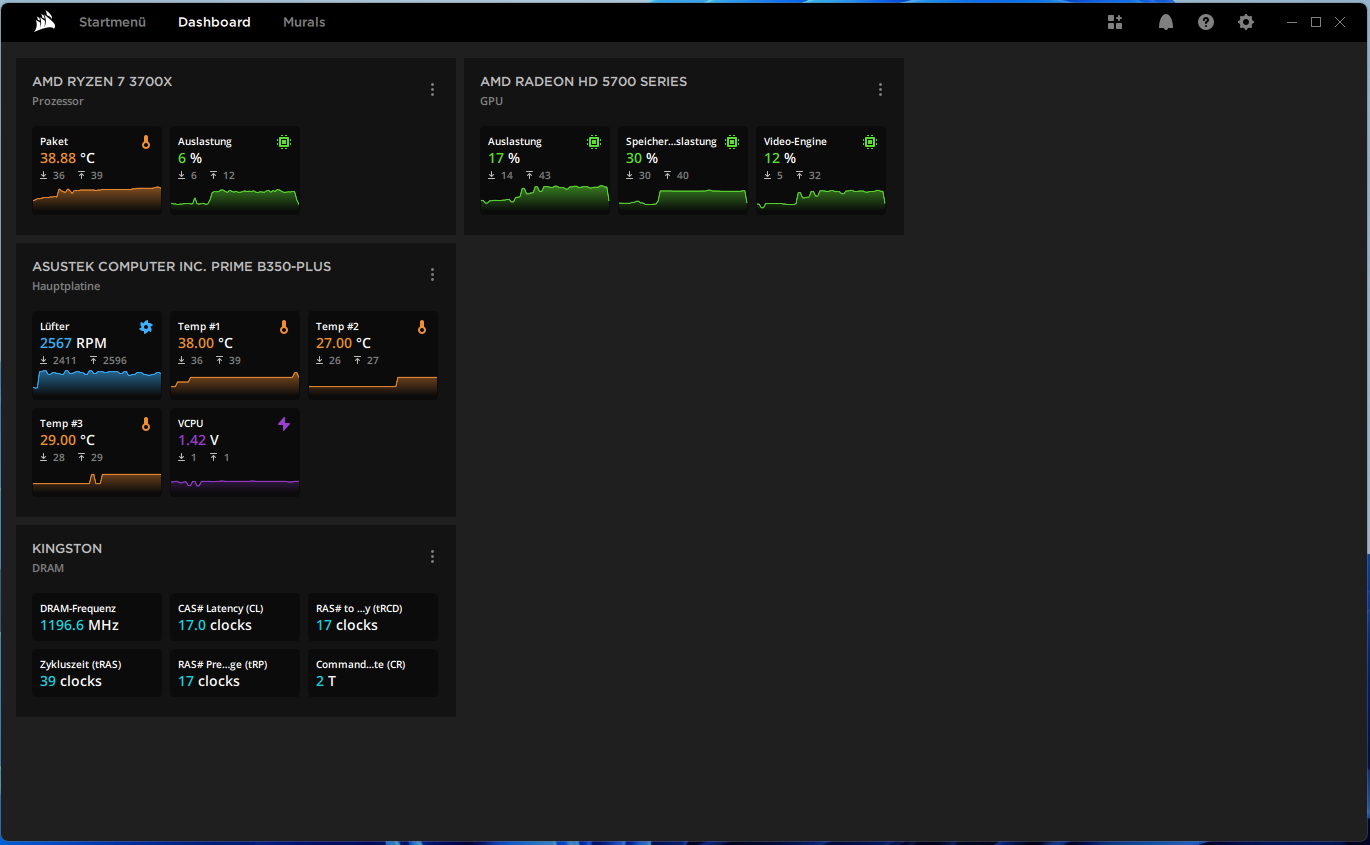
Task: Open options menu for Kingston DRAM
Action: (x=433, y=556)
